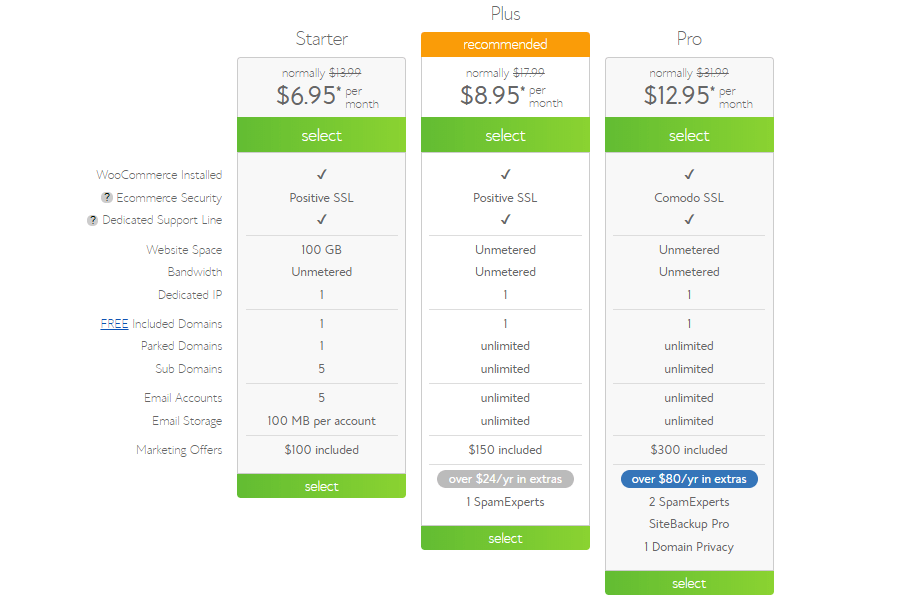
Task: Open the FREE included domains link
Action: (114, 324)
